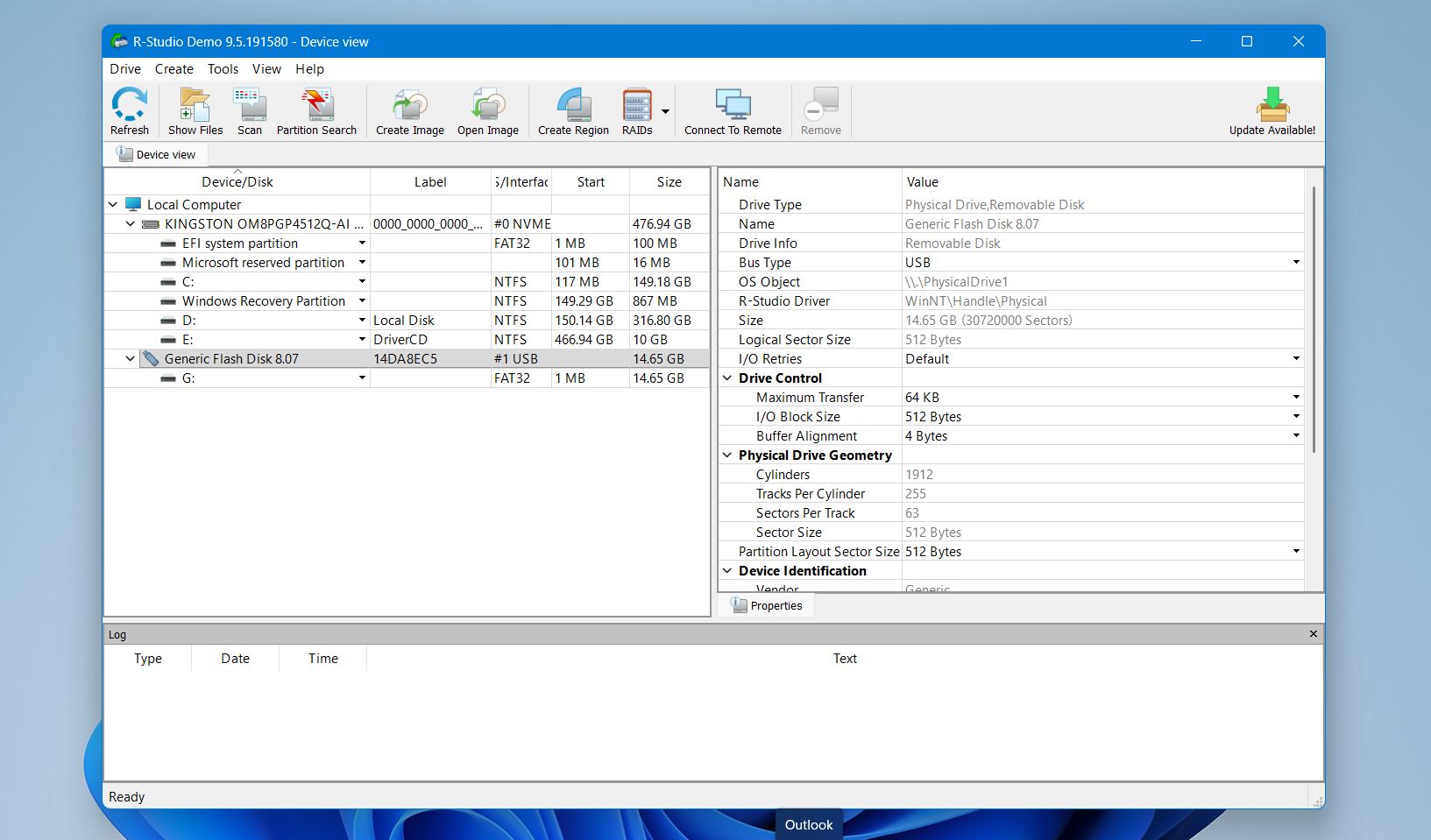Close the Log panel

(x=1313, y=634)
